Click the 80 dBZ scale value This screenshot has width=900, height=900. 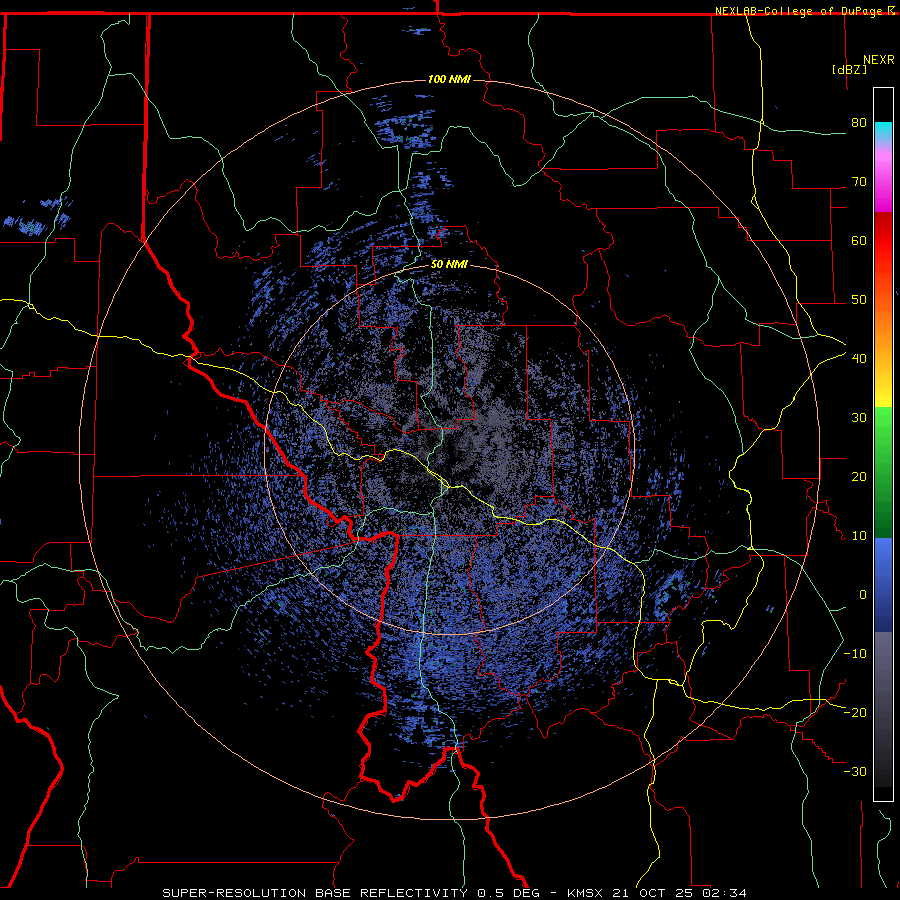tap(859, 123)
